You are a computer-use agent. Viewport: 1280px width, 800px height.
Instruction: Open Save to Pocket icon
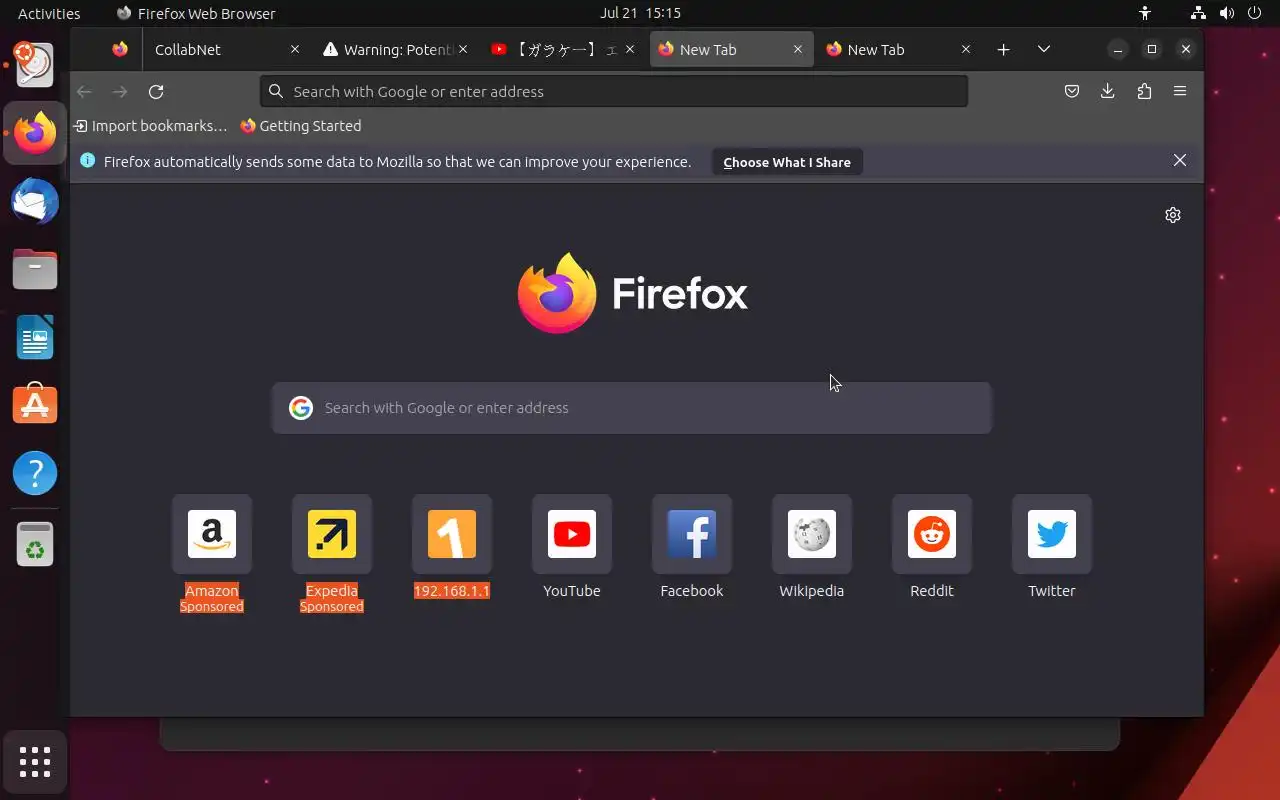[1072, 92]
